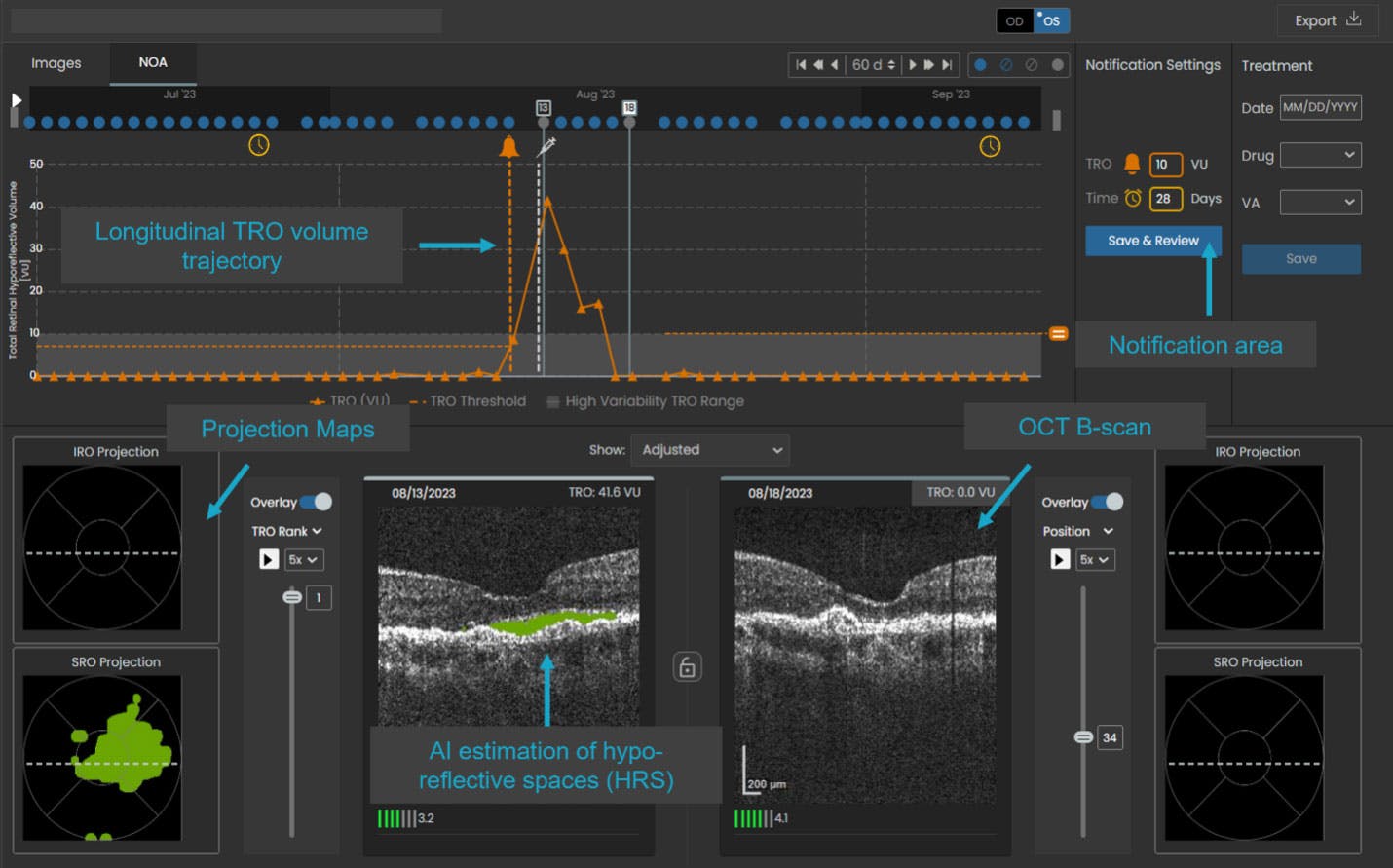
Task: Select the NOA tab
Action: pyautogui.click(x=153, y=62)
